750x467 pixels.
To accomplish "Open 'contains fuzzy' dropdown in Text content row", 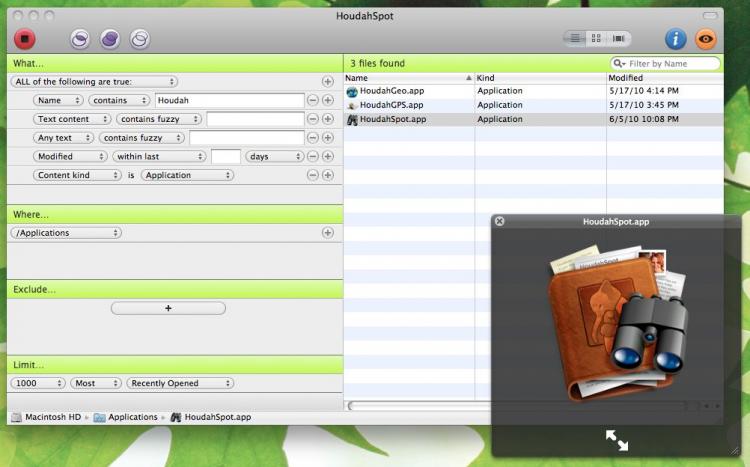I will pyautogui.click(x=159, y=119).
